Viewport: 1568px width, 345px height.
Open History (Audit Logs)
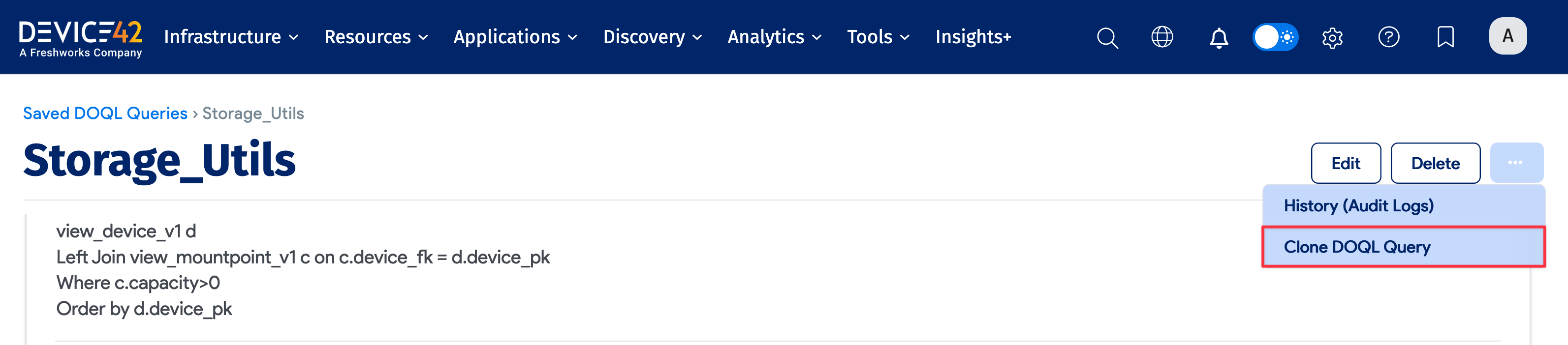(x=1359, y=205)
